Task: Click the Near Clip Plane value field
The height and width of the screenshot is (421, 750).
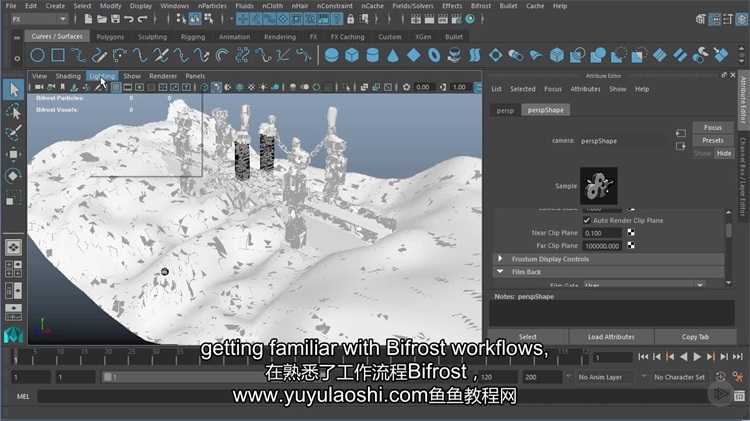Action: 602,233
